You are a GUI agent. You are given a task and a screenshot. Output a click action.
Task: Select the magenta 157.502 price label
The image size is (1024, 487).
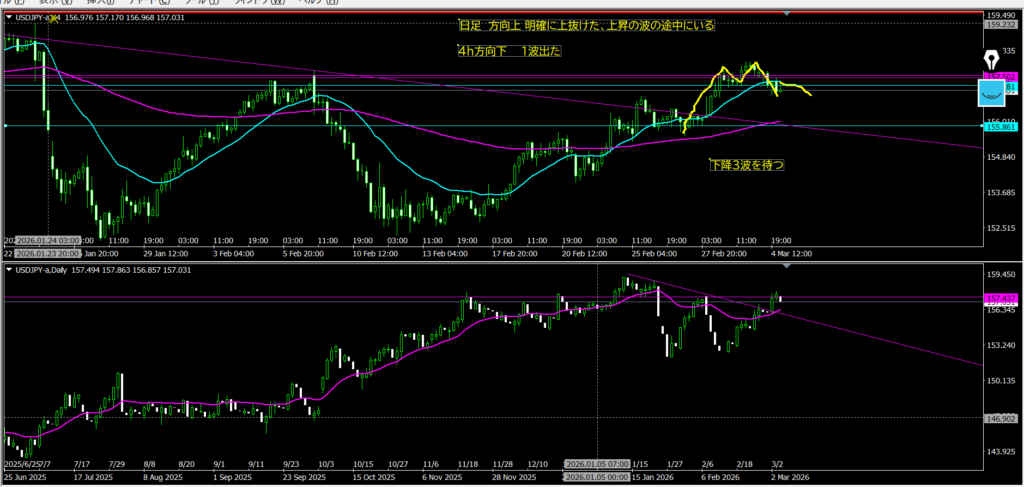(999, 76)
